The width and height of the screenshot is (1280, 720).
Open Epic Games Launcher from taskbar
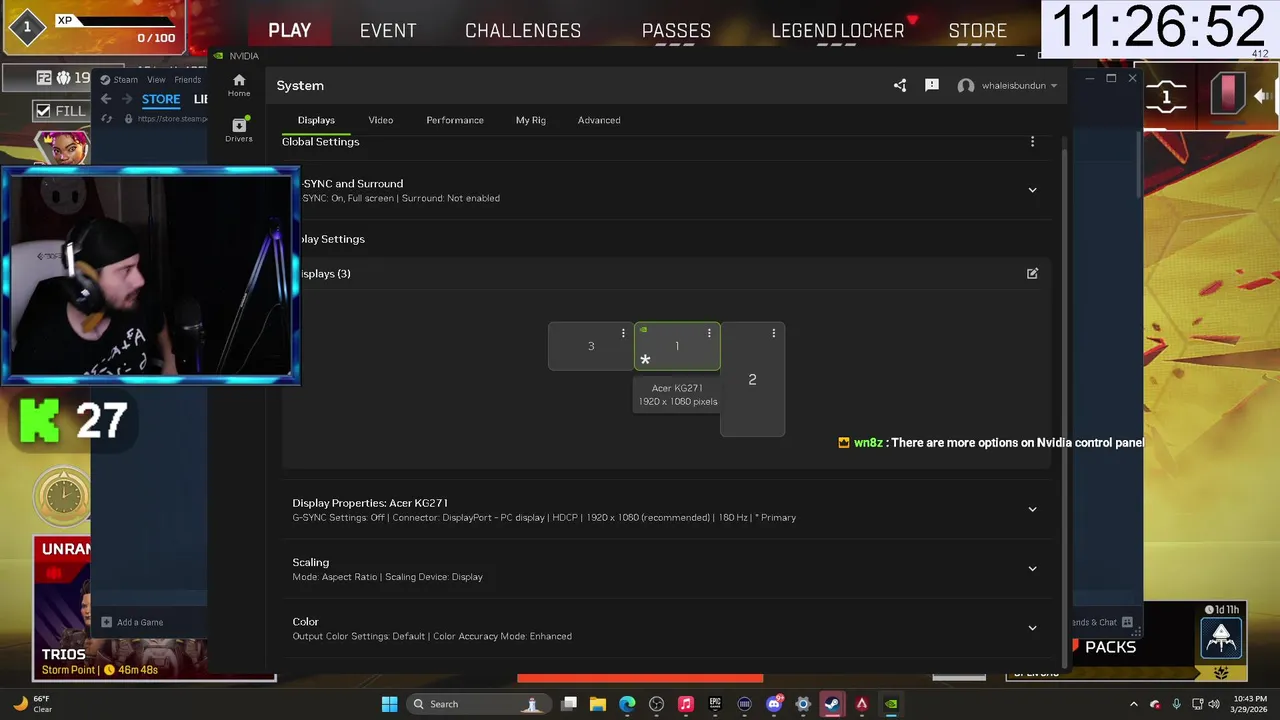click(715, 704)
